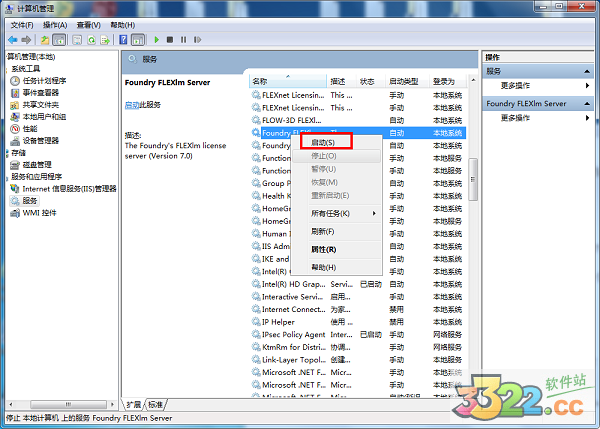Open the 操作(A) menu

[x=55, y=25]
